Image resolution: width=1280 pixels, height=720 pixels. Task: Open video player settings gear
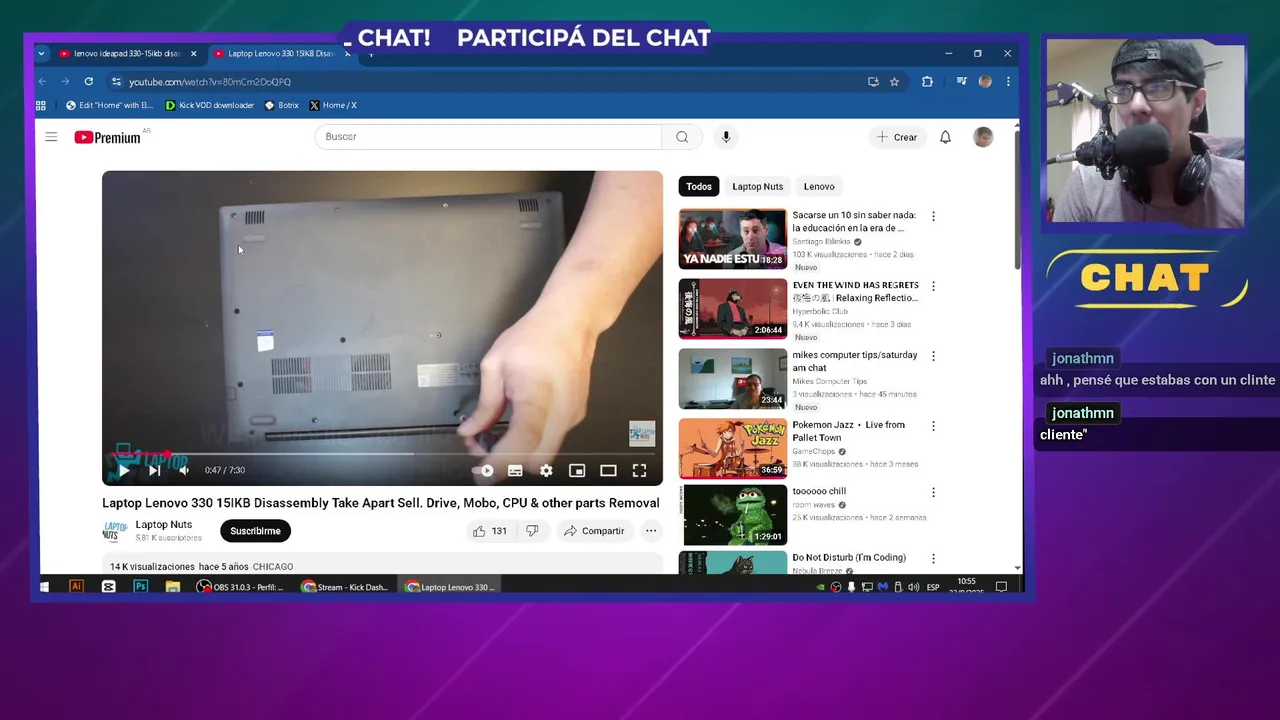[x=546, y=470]
